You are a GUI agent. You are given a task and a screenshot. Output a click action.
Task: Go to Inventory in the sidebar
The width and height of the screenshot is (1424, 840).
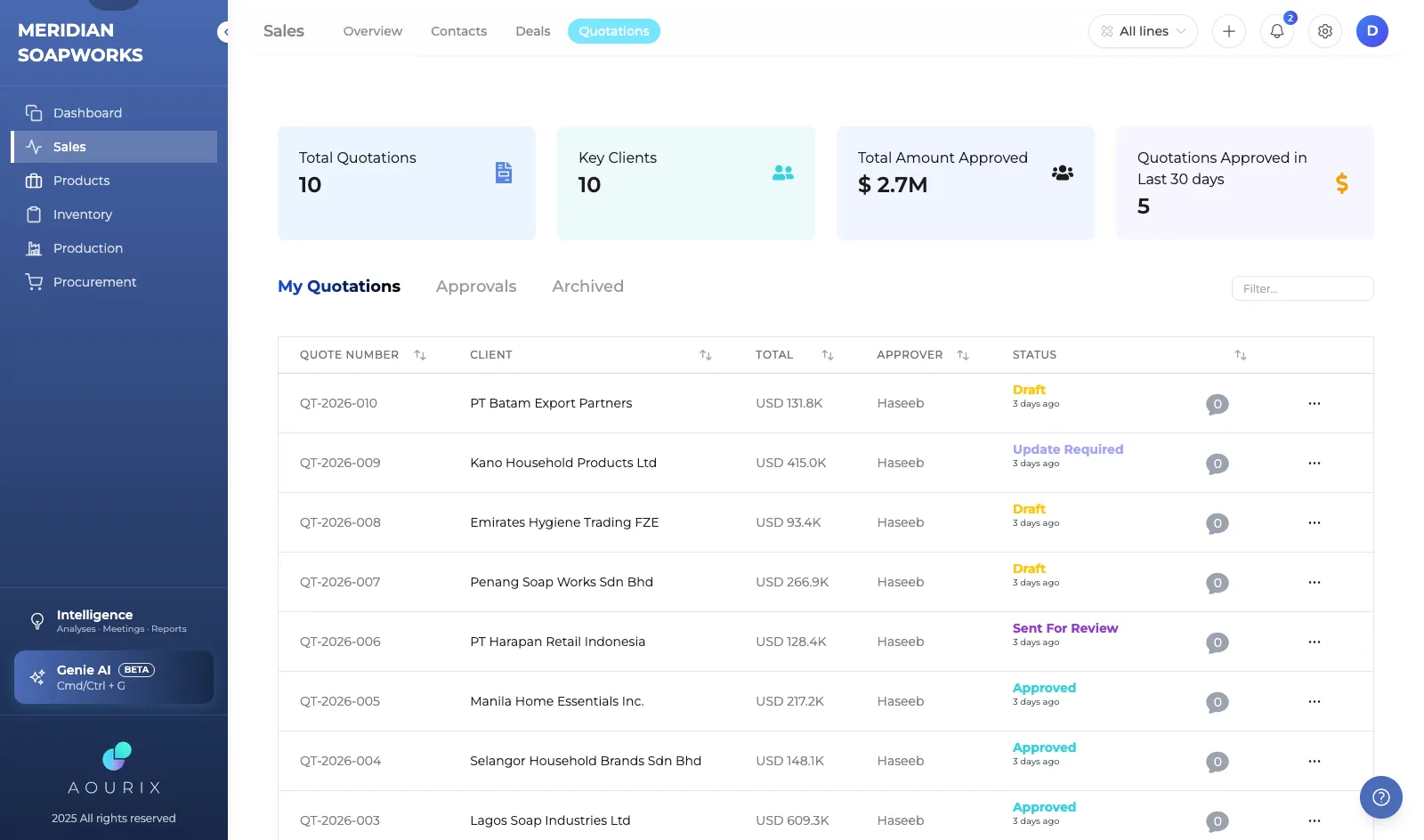click(x=114, y=214)
